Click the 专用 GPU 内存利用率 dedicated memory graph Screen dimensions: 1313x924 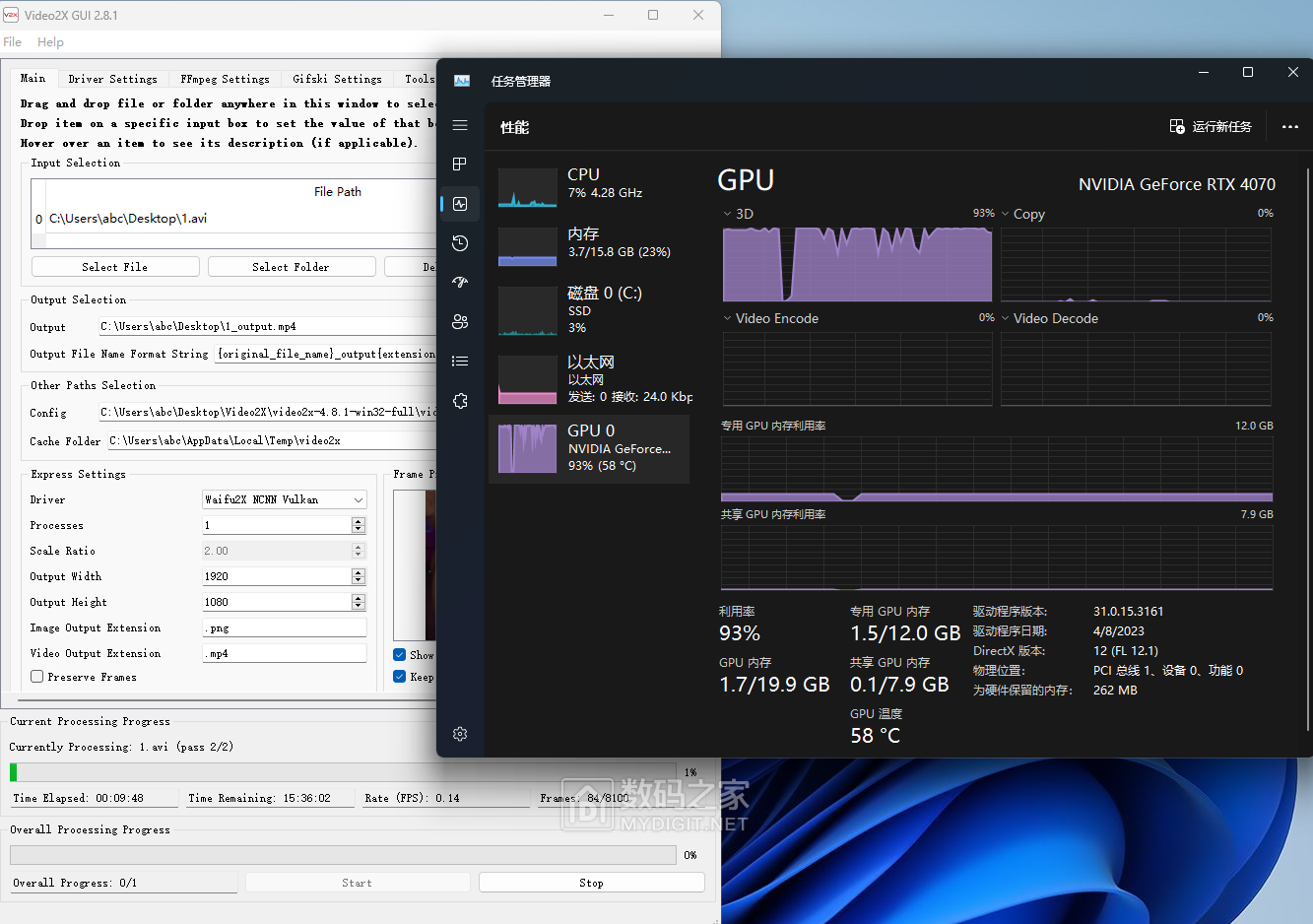(997, 470)
